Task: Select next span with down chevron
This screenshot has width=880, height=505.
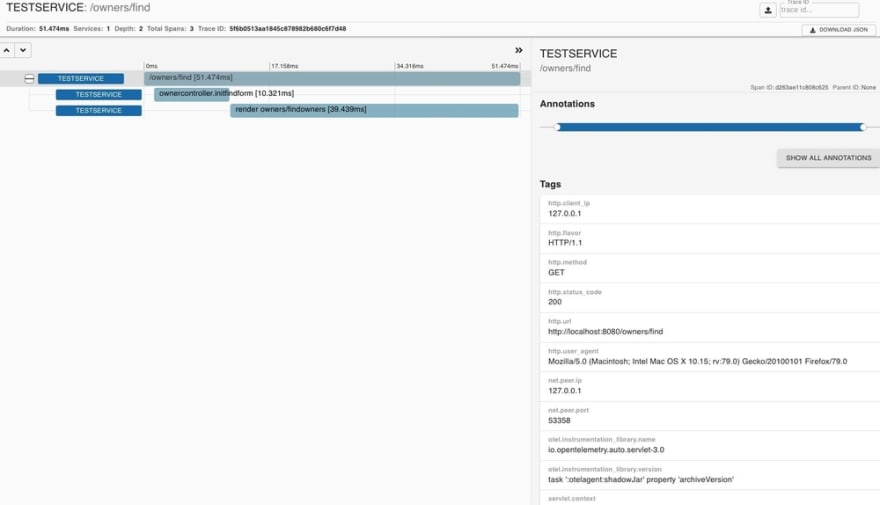Action: click(23, 50)
